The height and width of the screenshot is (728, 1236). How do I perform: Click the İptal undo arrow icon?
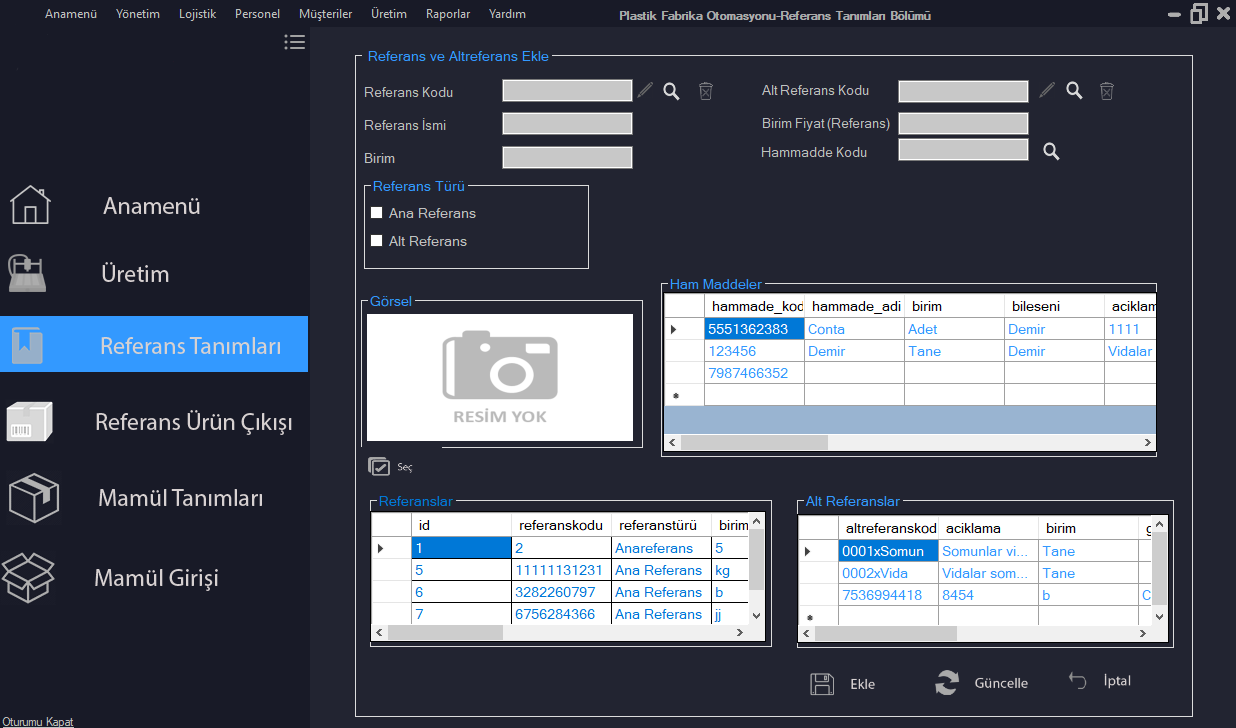(x=1077, y=680)
